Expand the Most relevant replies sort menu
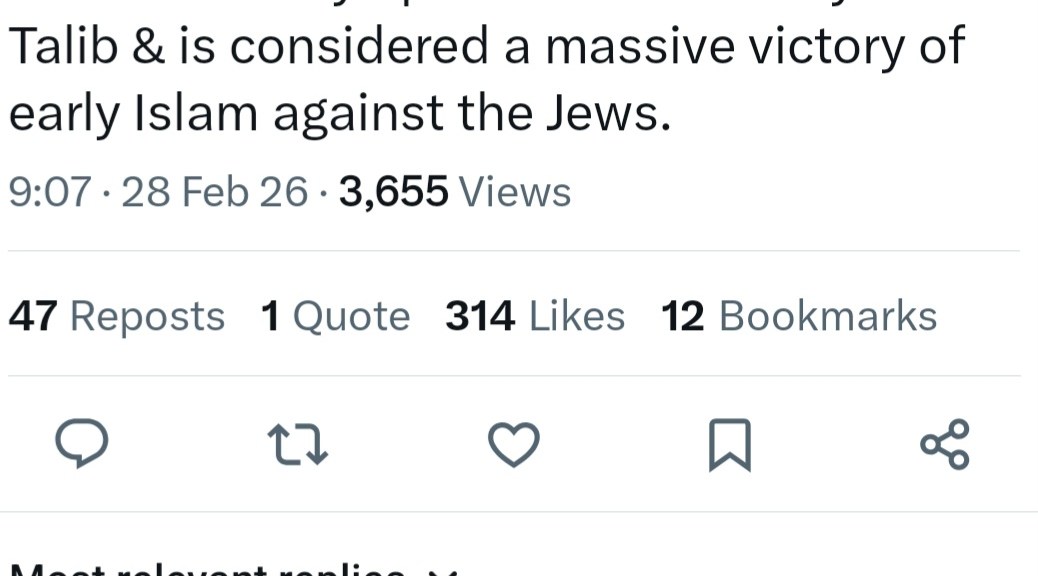 210,570
